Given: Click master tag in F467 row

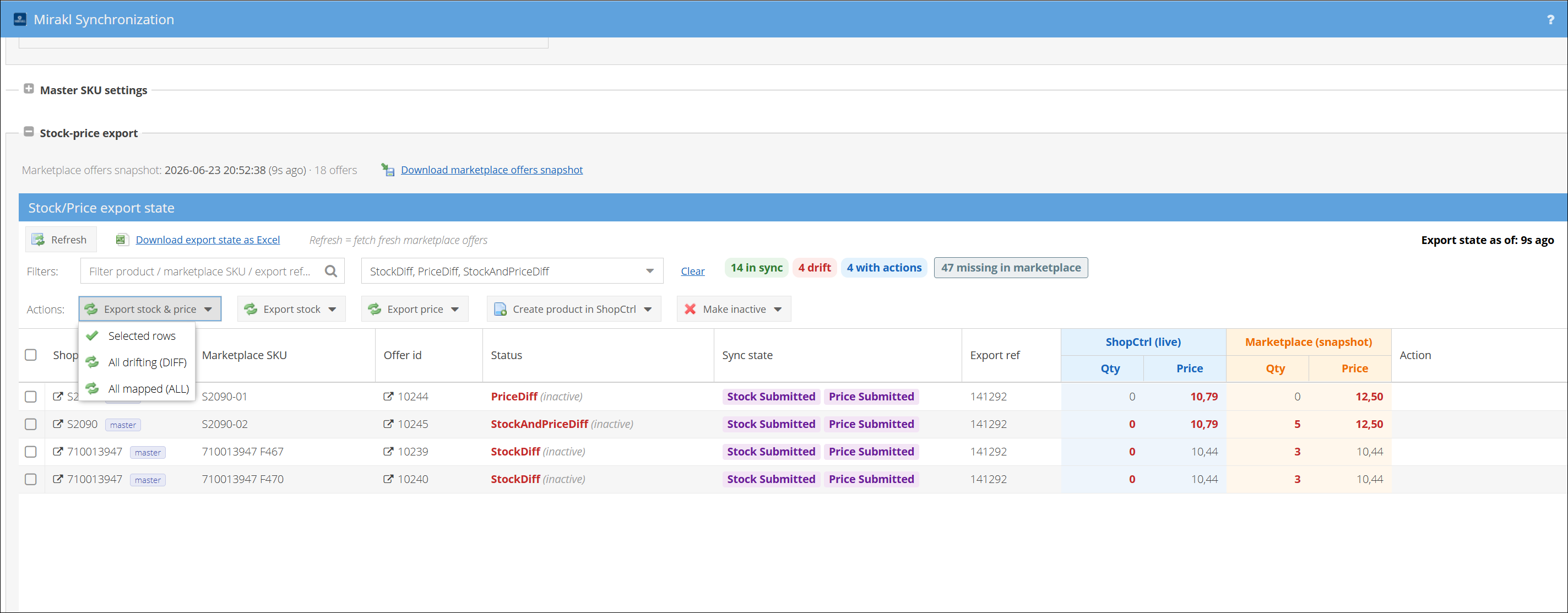Looking at the screenshot, I should pyautogui.click(x=148, y=452).
